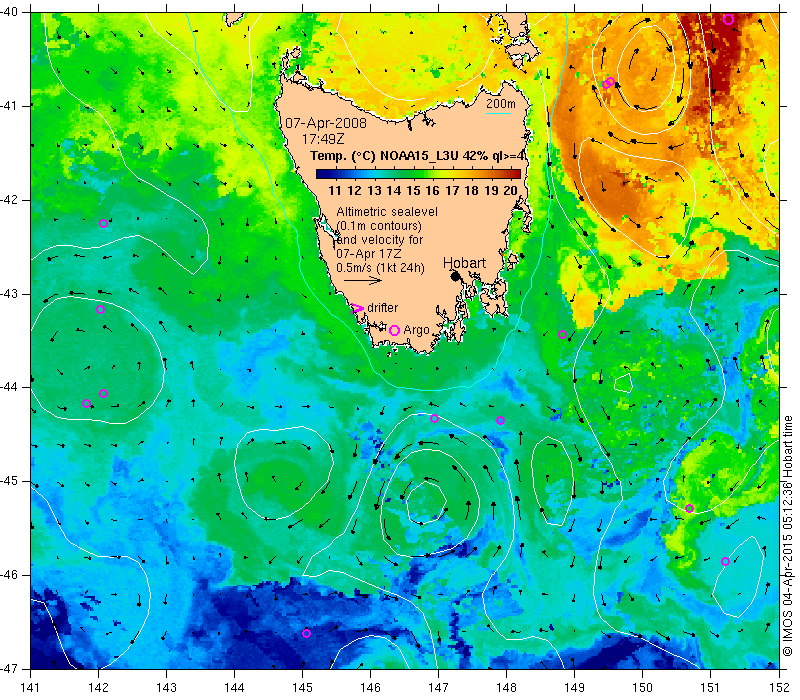The height and width of the screenshot is (700, 800).
Task: Click the '-43' latitude axis label
Action: tap(9, 294)
